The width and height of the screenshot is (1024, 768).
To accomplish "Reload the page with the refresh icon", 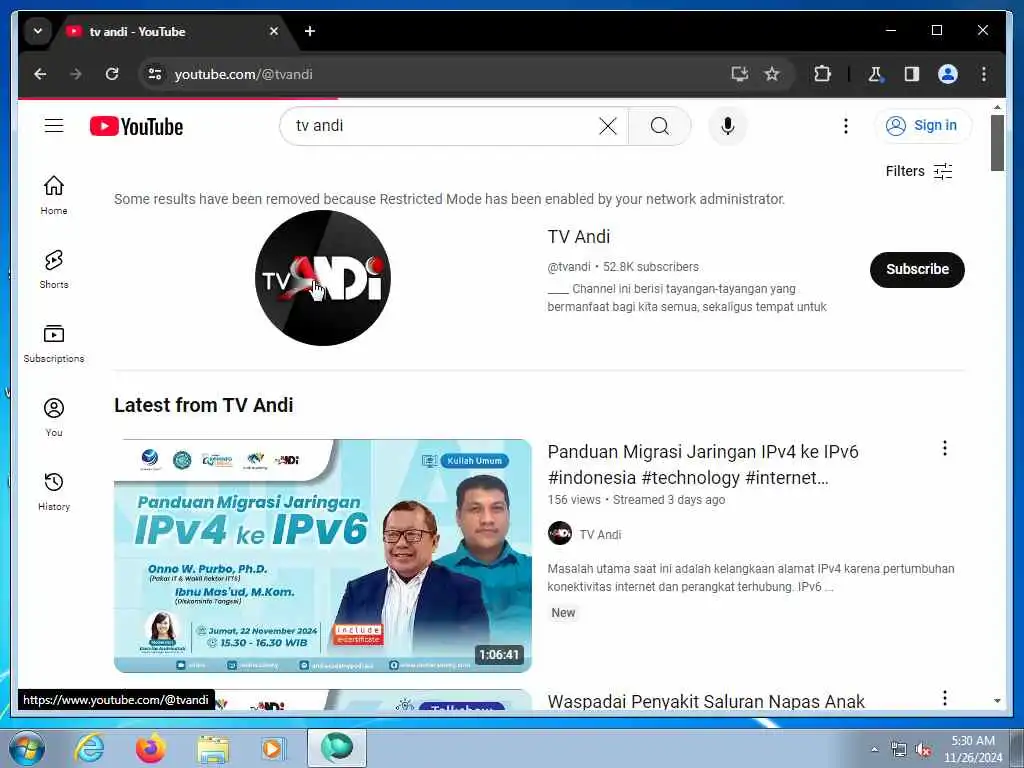I will (112, 74).
